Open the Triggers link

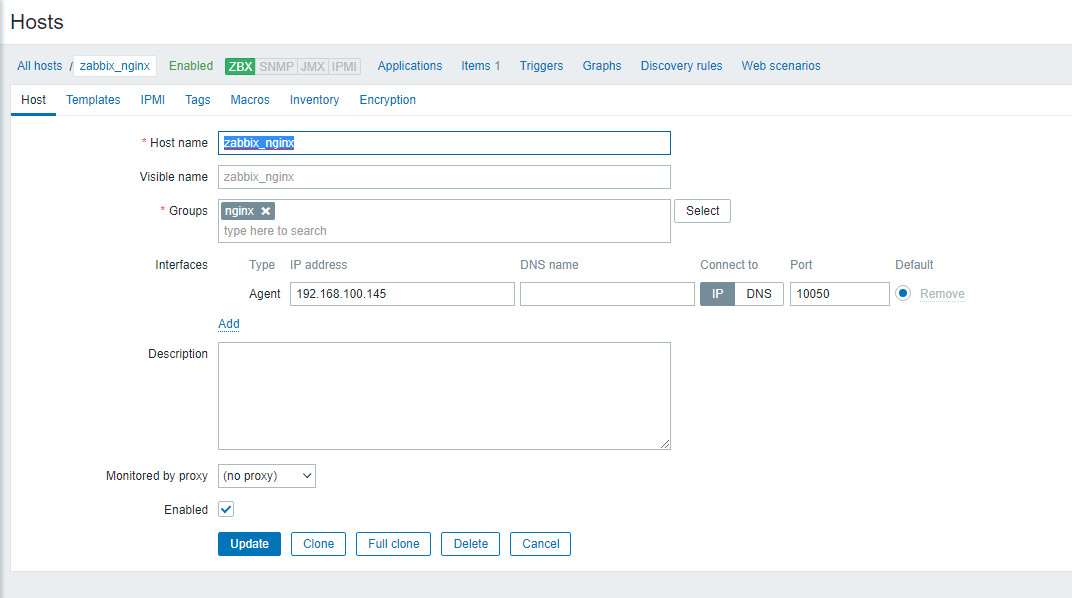point(541,66)
